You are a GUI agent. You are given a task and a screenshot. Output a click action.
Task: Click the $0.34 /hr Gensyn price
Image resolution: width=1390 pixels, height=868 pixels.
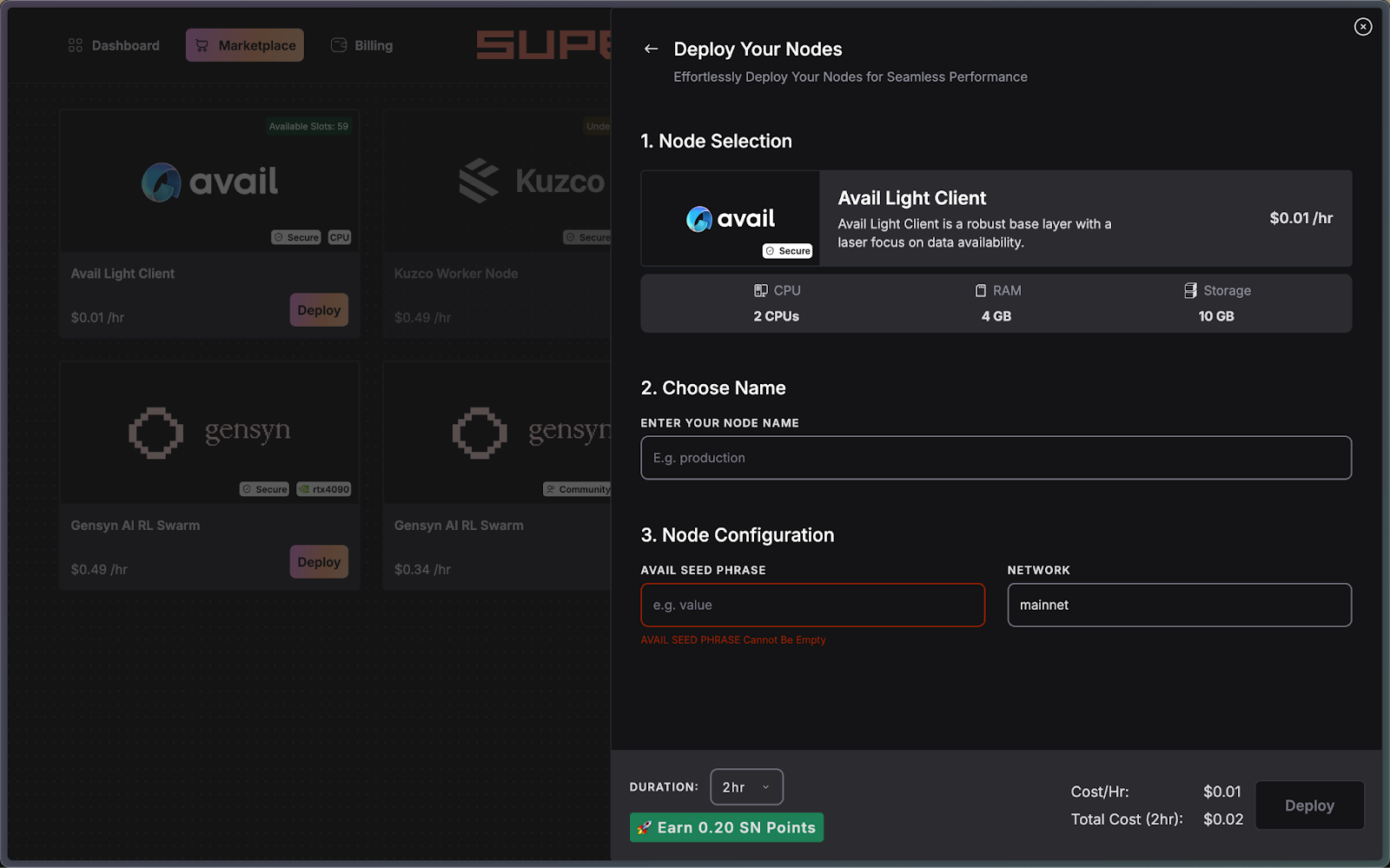(422, 569)
